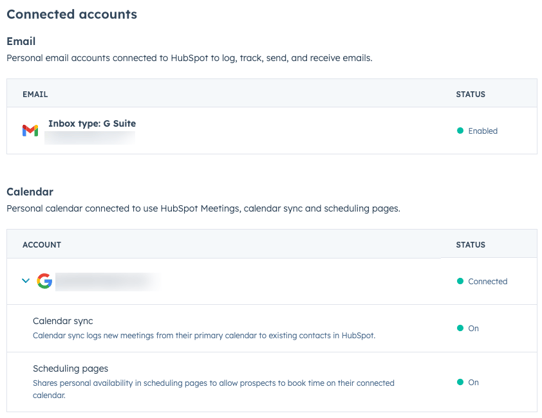The image size is (542, 418).
Task: Click 'On' status text for Calendar sync
Action: (x=474, y=328)
